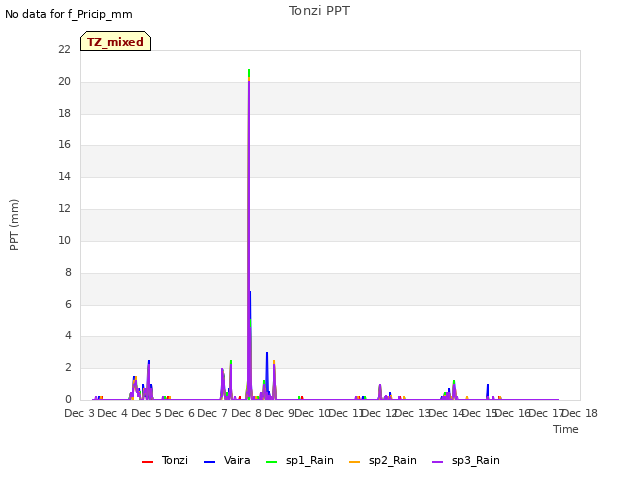Click the blue Vaira legend color marker
Screen dimensions: 640x480
click(x=209, y=462)
